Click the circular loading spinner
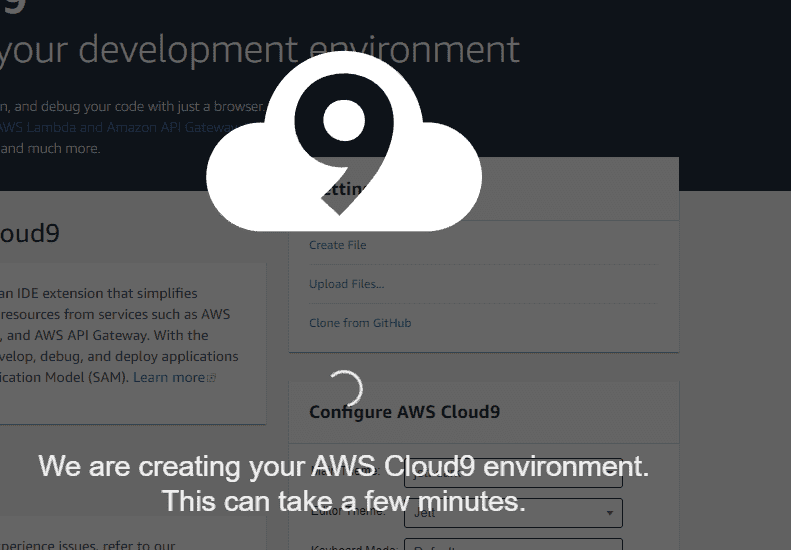Viewport: 791px width, 550px height. (346, 389)
